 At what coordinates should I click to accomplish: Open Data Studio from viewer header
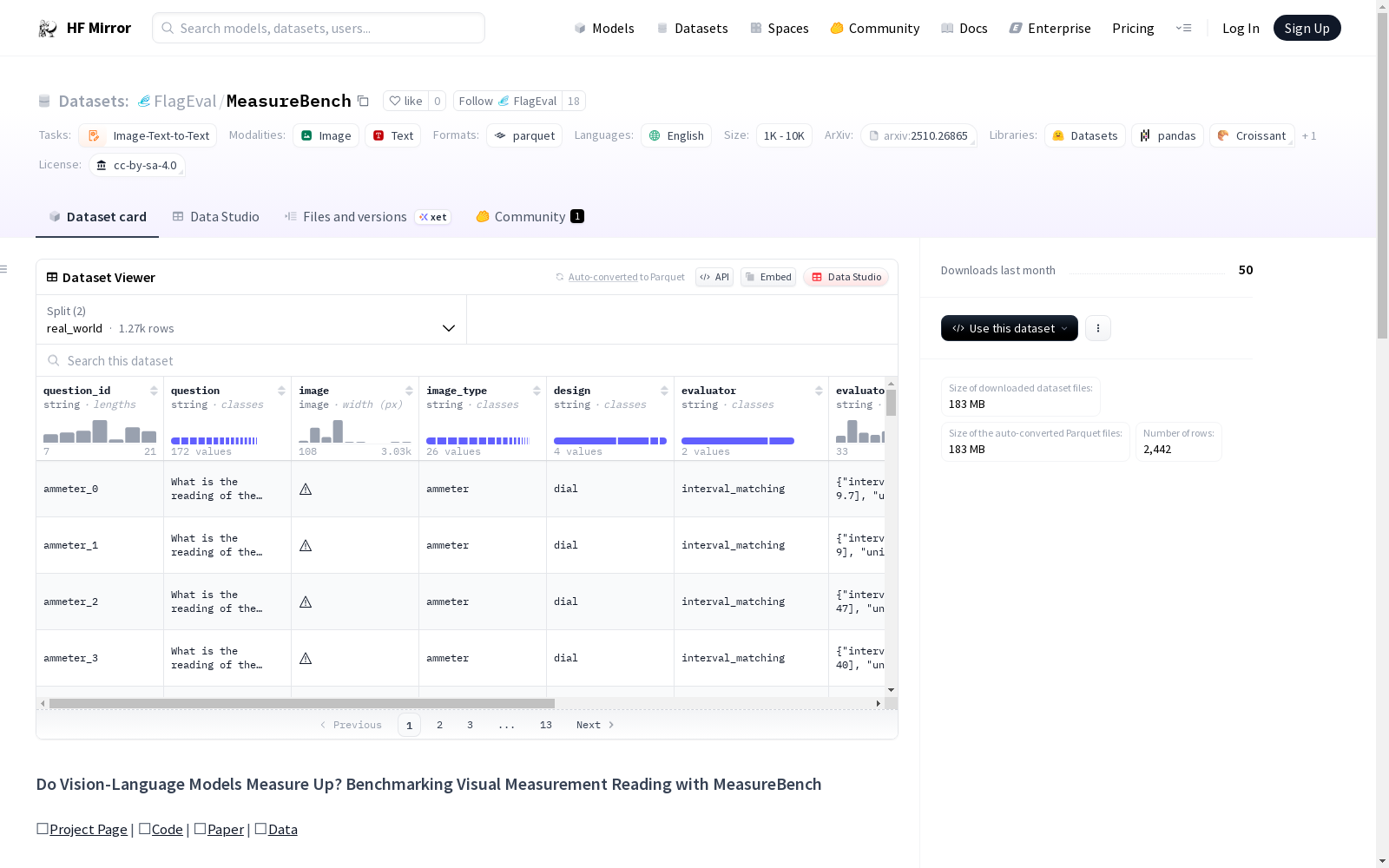pyautogui.click(x=846, y=277)
